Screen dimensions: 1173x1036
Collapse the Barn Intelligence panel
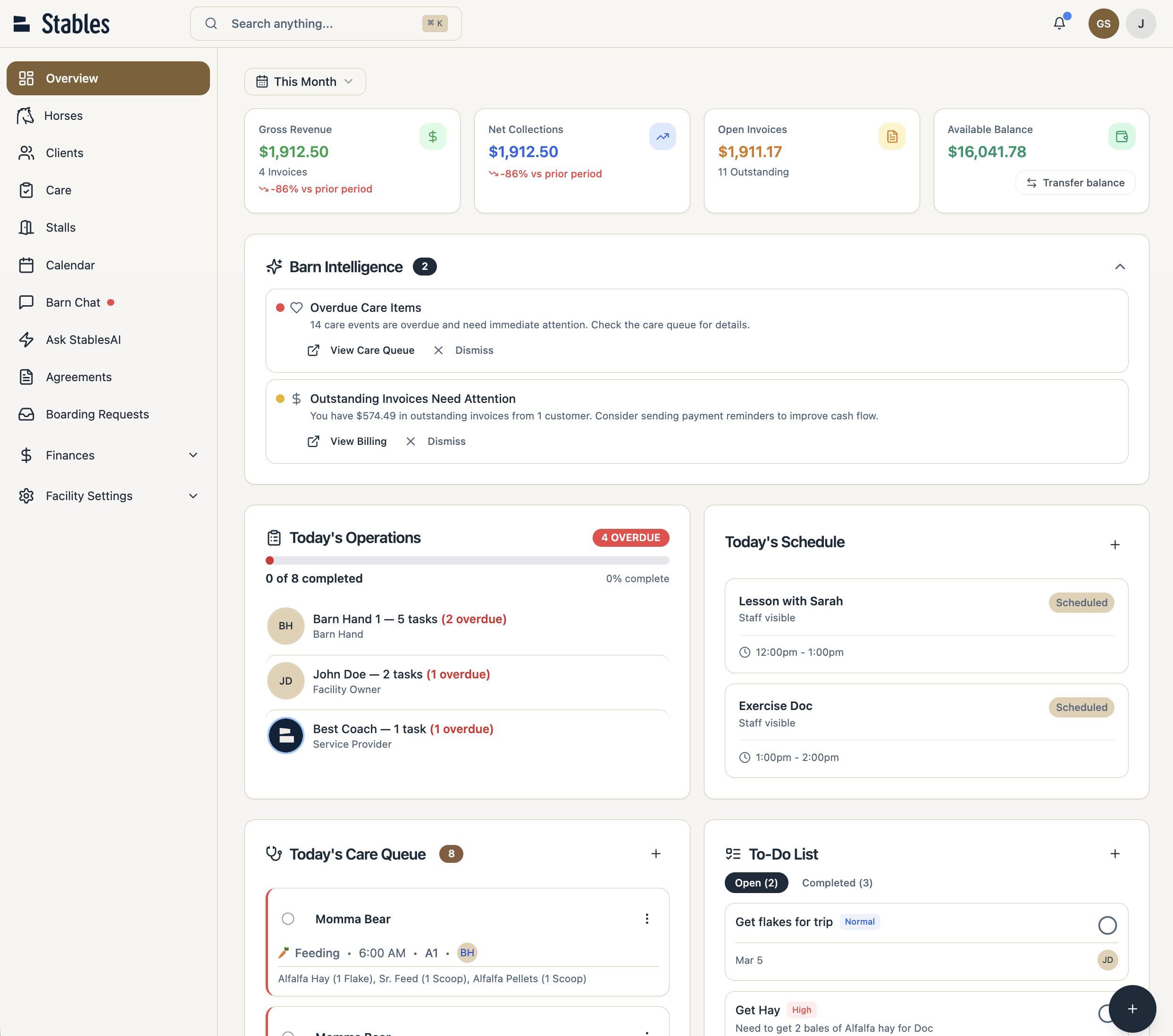[x=1119, y=267]
